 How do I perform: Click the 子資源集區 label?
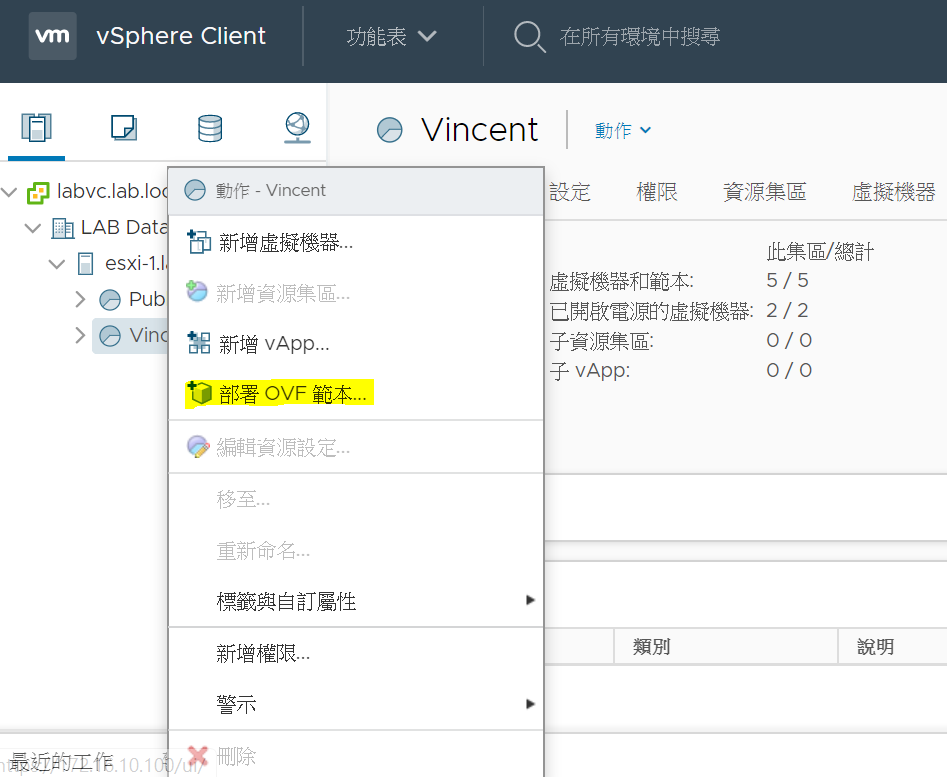click(602, 341)
